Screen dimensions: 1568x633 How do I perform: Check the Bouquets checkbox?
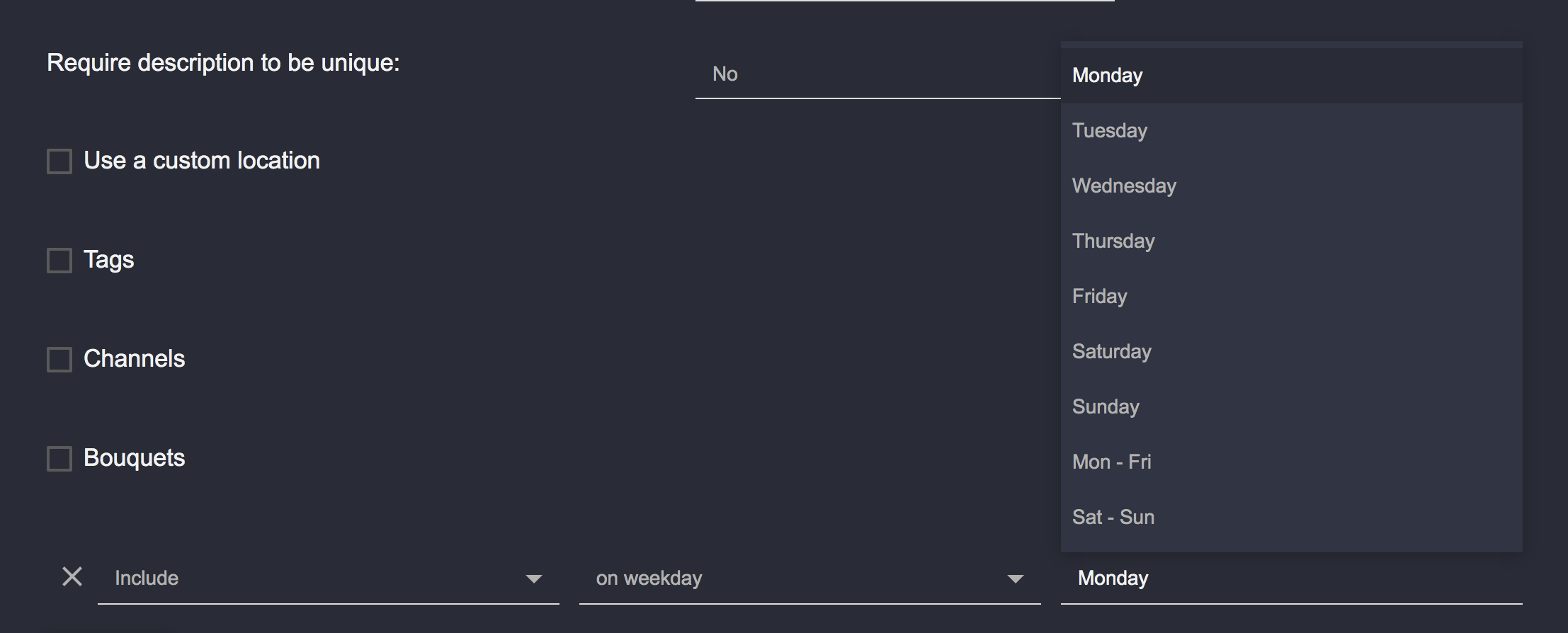pyautogui.click(x=59, y=459)
